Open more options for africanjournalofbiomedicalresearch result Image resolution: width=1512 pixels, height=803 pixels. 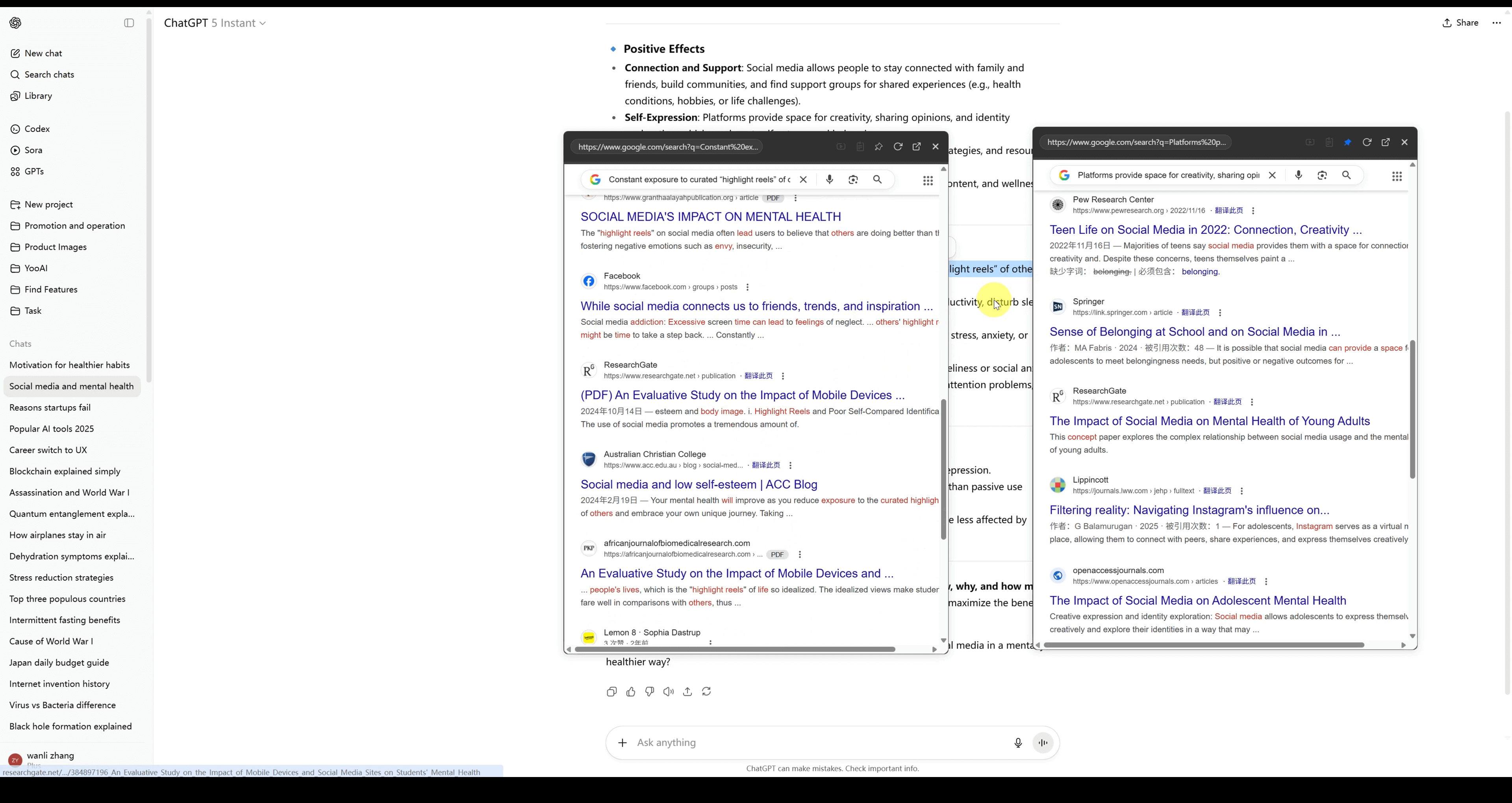click(799, 555)
